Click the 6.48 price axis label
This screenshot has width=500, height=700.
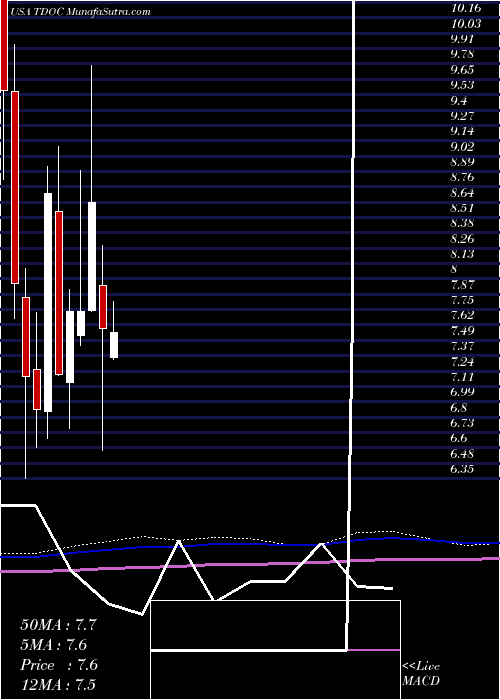point(462,454)
